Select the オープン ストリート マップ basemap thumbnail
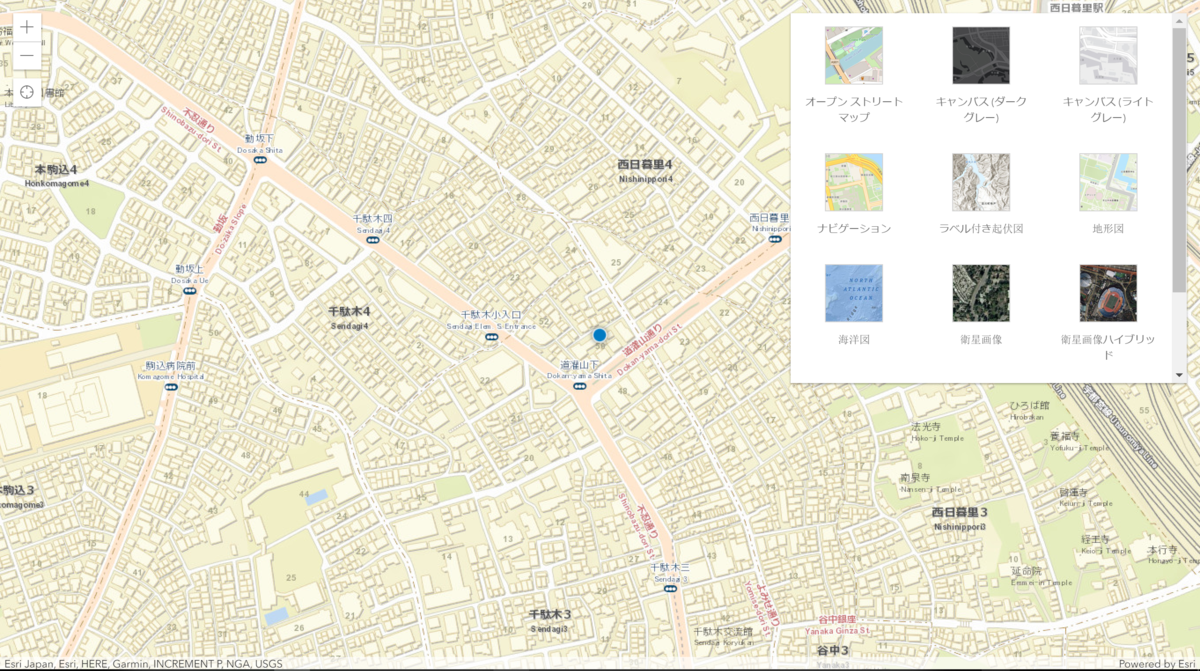 (x=854, y=56)
